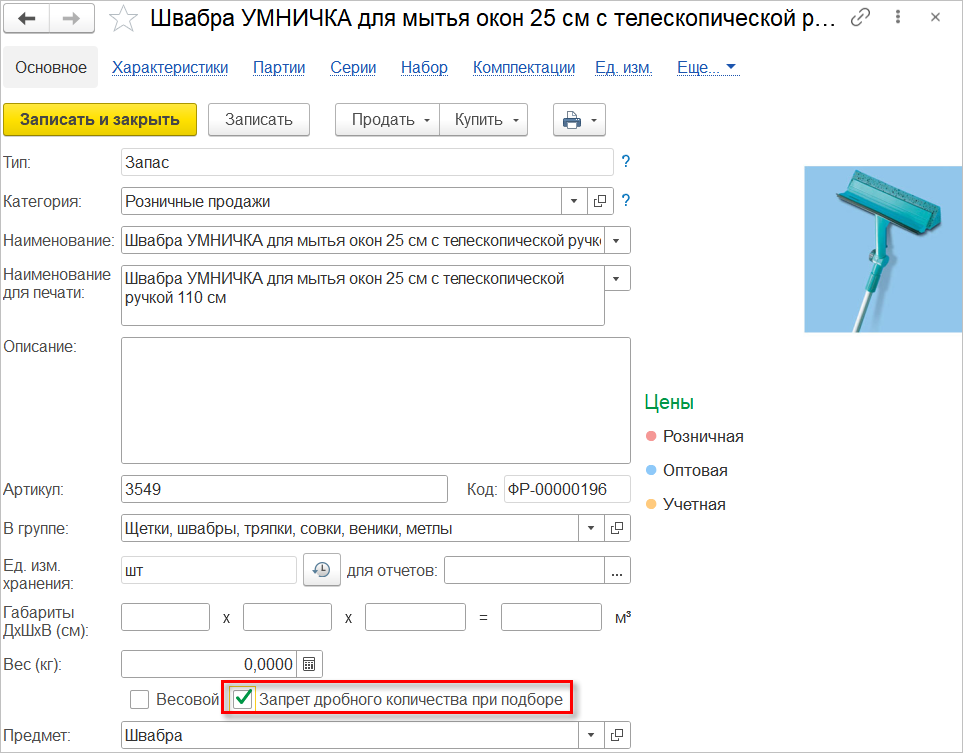Open the Предмет record with the open icon
963x753 pixels.
click(x=617, y=735)
